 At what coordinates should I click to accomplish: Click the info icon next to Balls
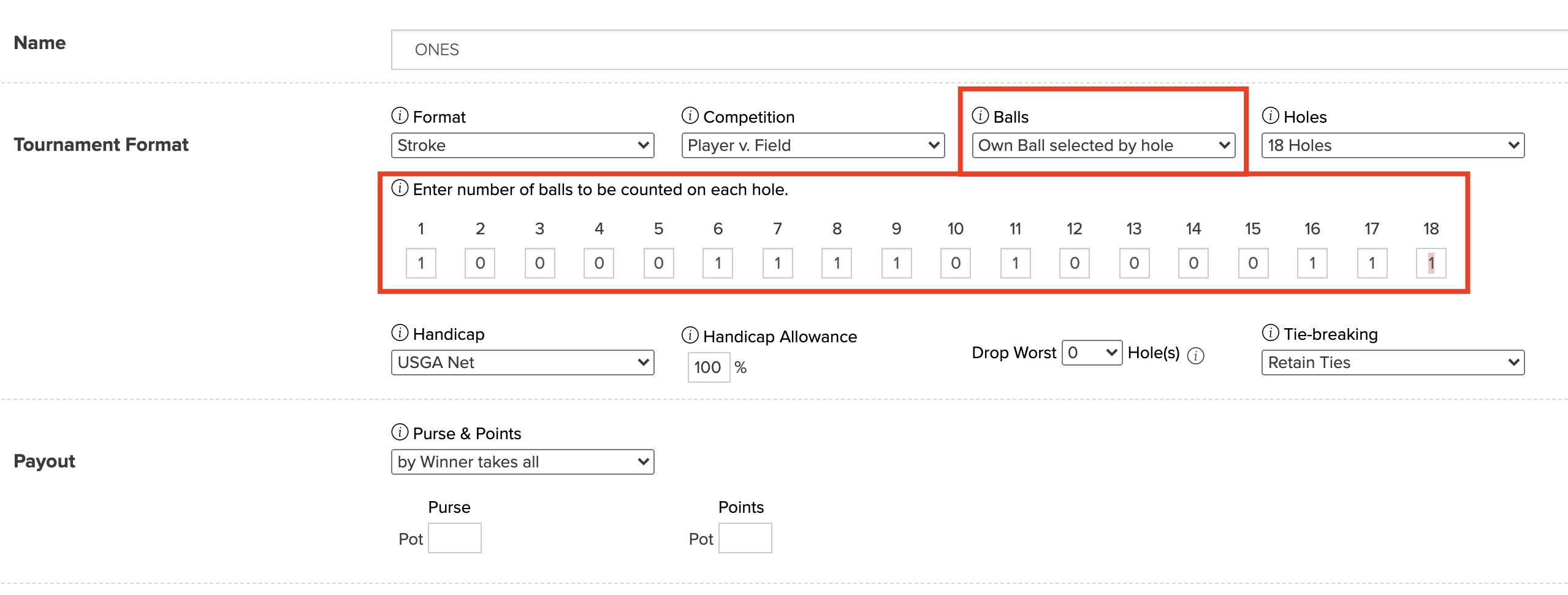(x=980, y=115)
